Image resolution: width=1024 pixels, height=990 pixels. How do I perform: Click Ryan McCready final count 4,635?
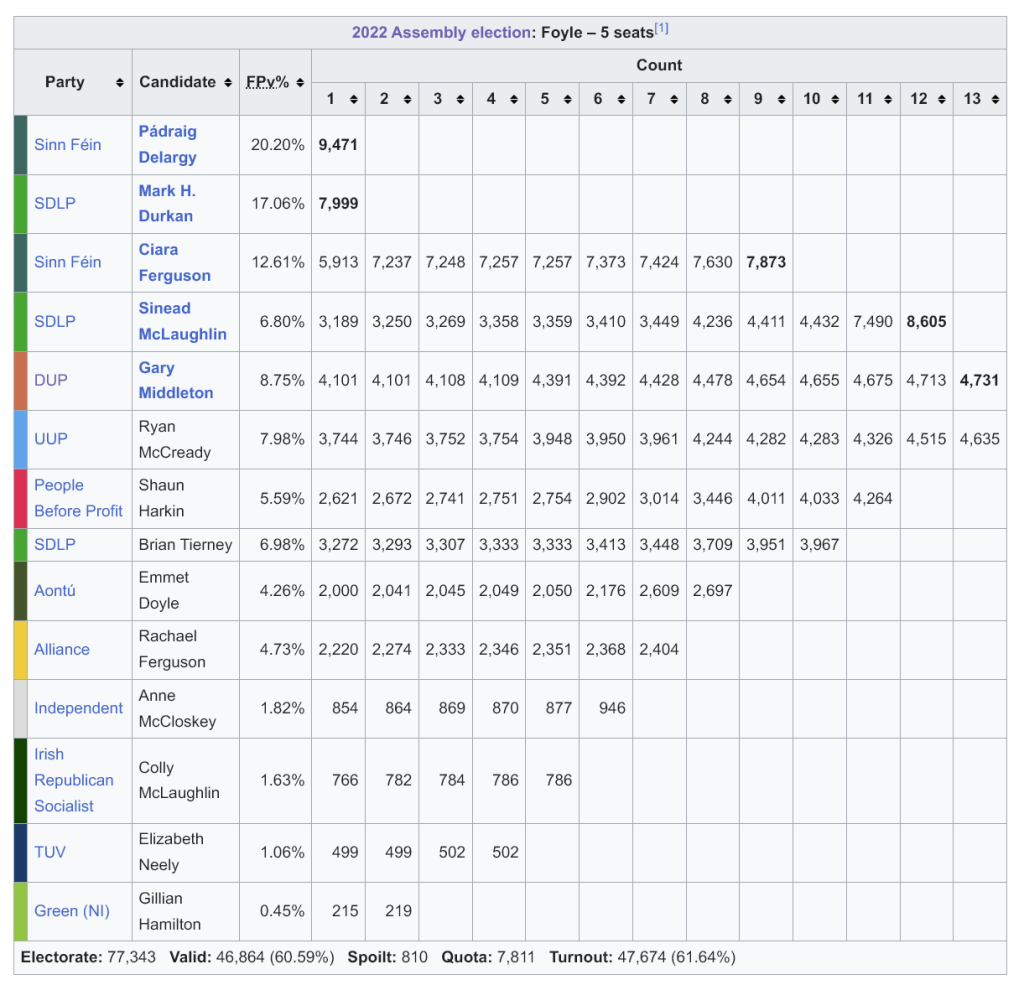pos(980,439)
